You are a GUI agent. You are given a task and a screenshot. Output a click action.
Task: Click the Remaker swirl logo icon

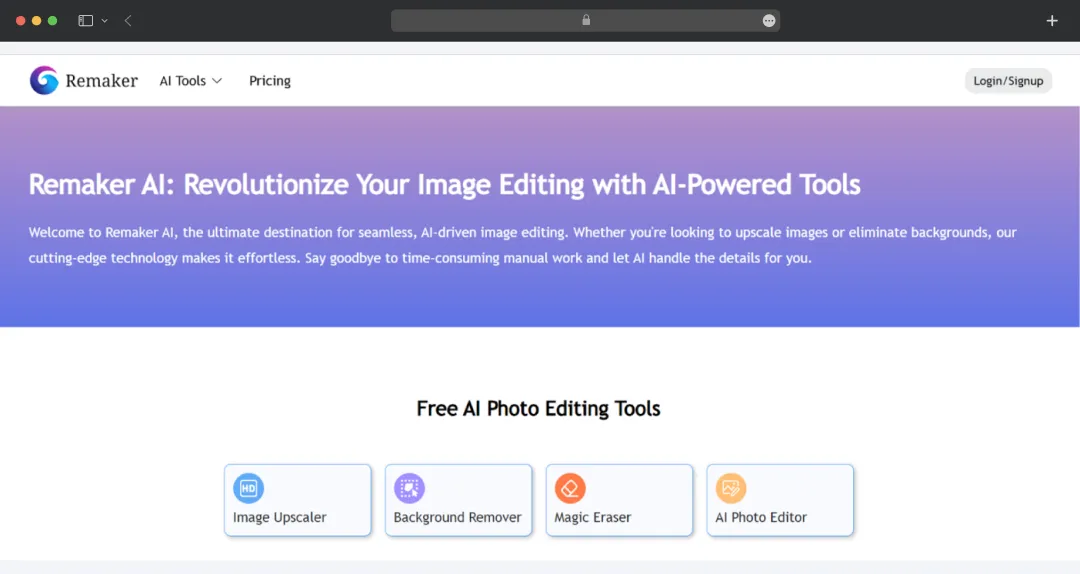44,81
